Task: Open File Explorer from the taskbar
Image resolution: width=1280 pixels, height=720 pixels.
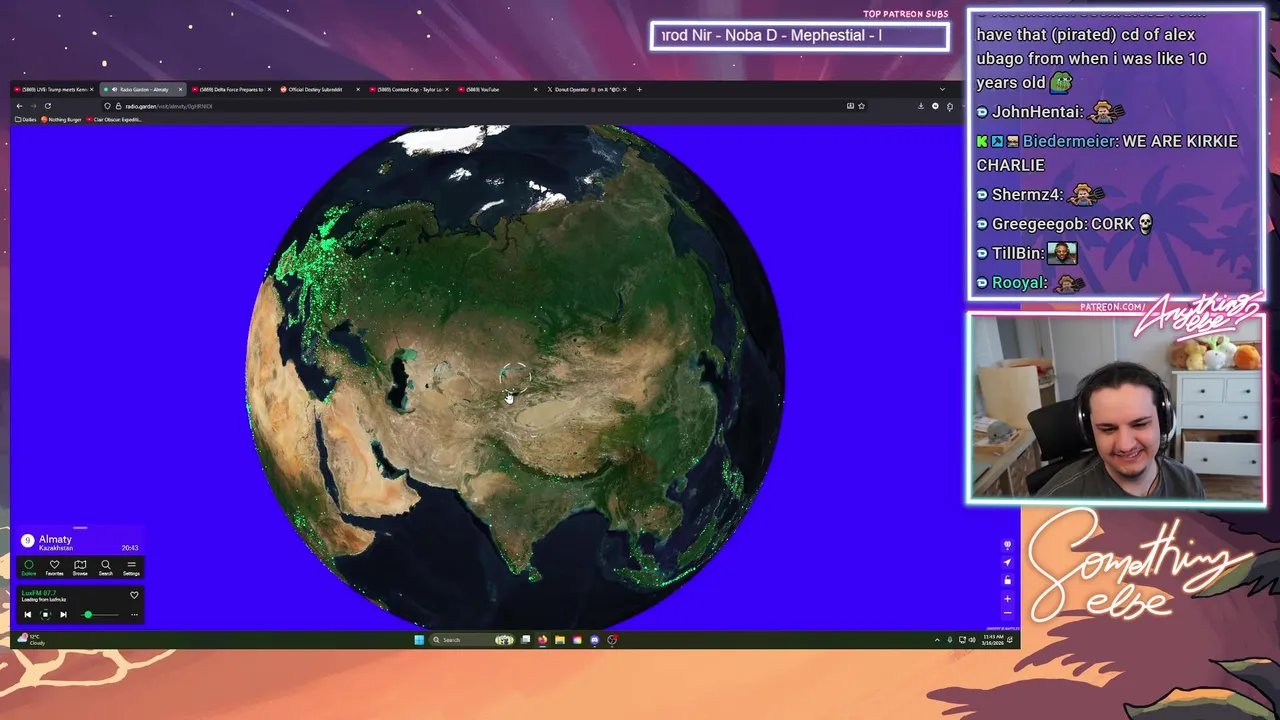Action: point(559,640)
